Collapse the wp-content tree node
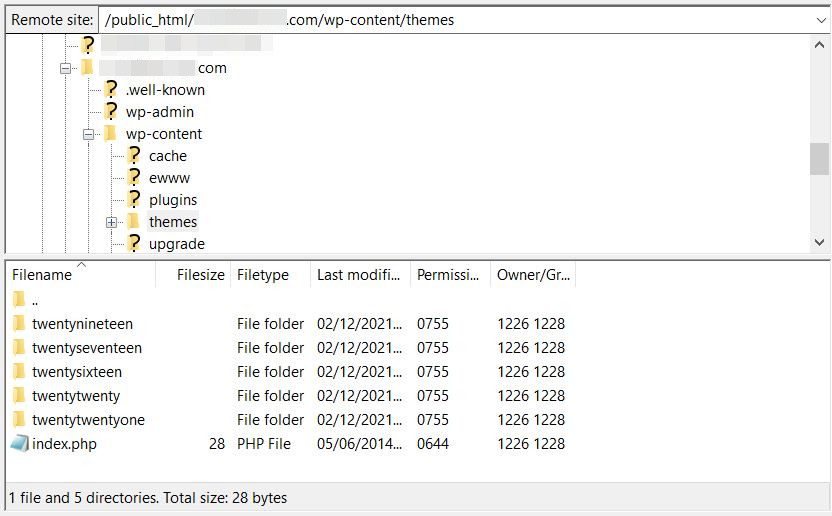This screenshot has width=832, height=516. click(x=88, y=134)
